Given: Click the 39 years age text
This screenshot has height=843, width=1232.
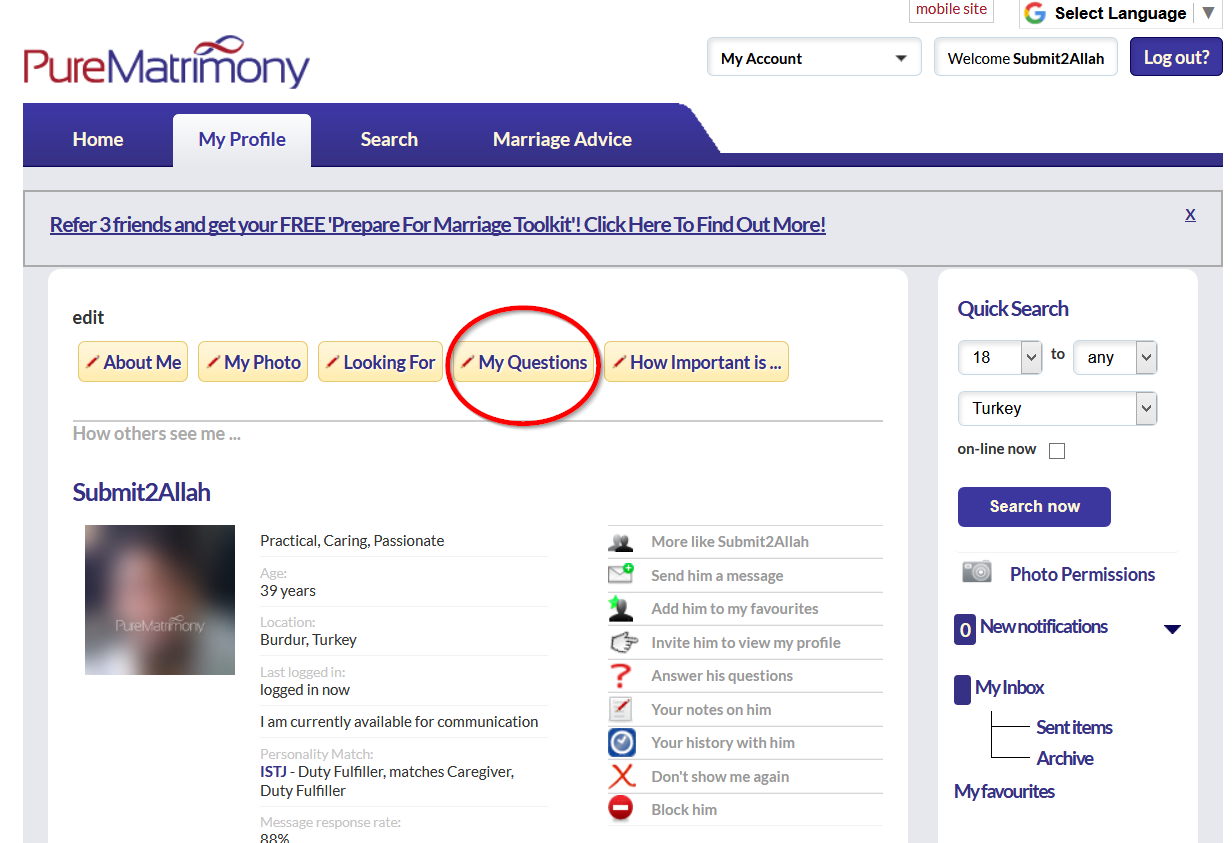Looking at the screenshot, I should click(288, 590).
